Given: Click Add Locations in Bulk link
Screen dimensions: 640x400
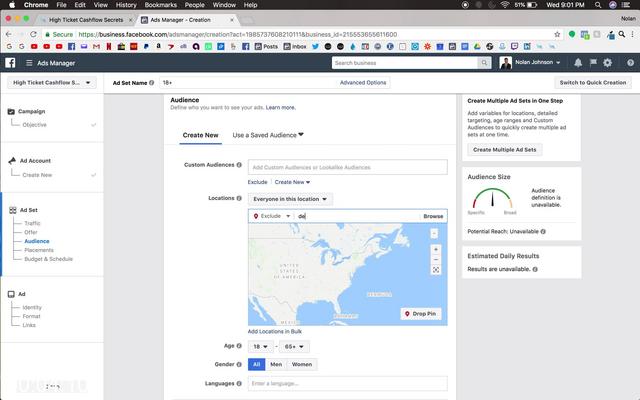Looking at the screenshot, I should pos(275,331).
